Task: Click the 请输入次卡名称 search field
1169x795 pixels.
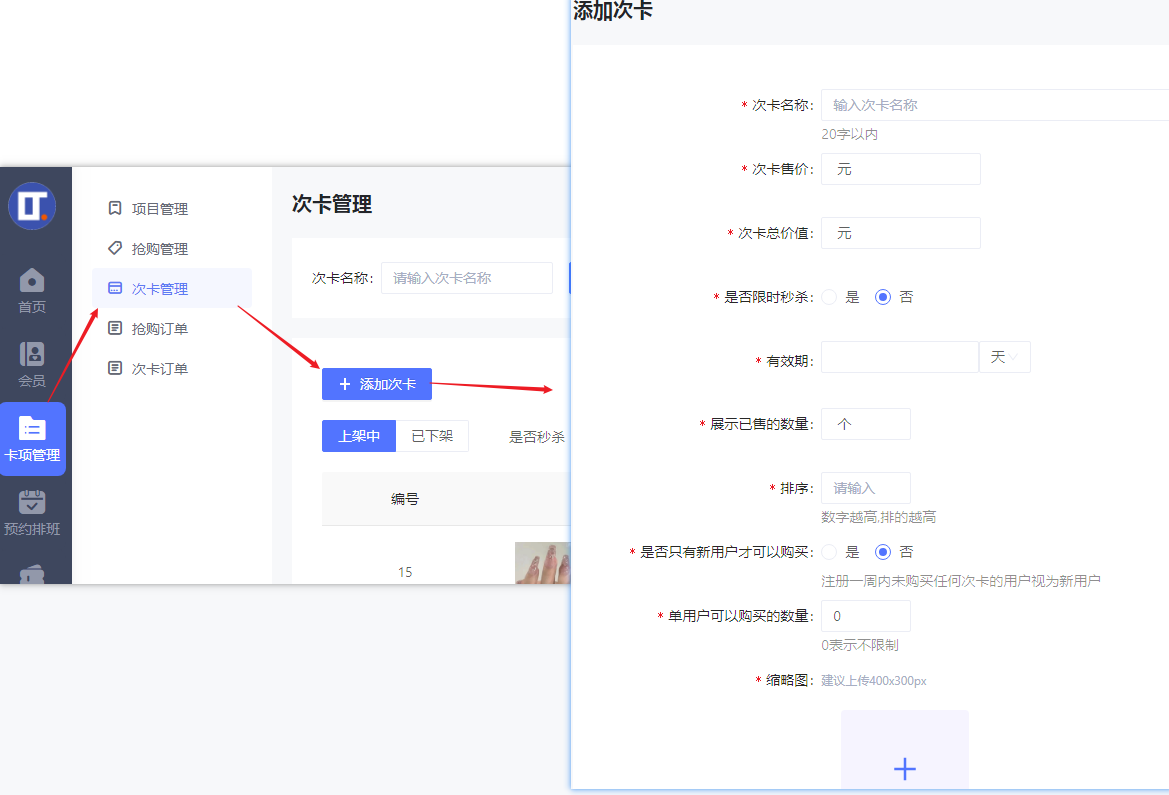Action: [x=467, y=278]
